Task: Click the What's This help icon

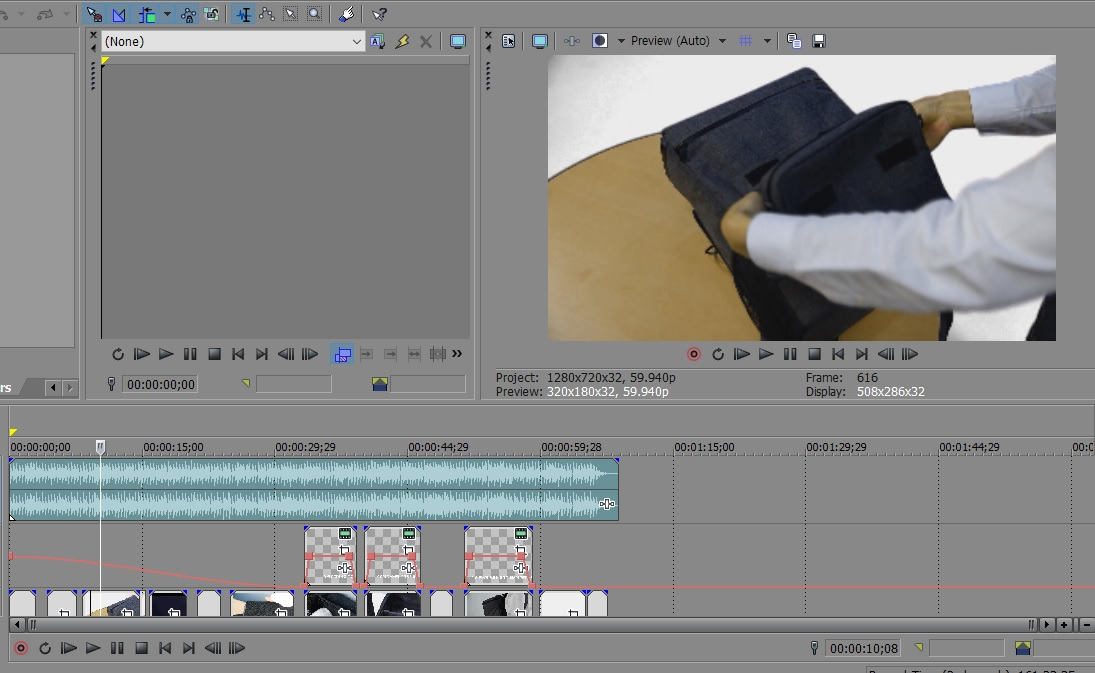Action: pos(379,15)
